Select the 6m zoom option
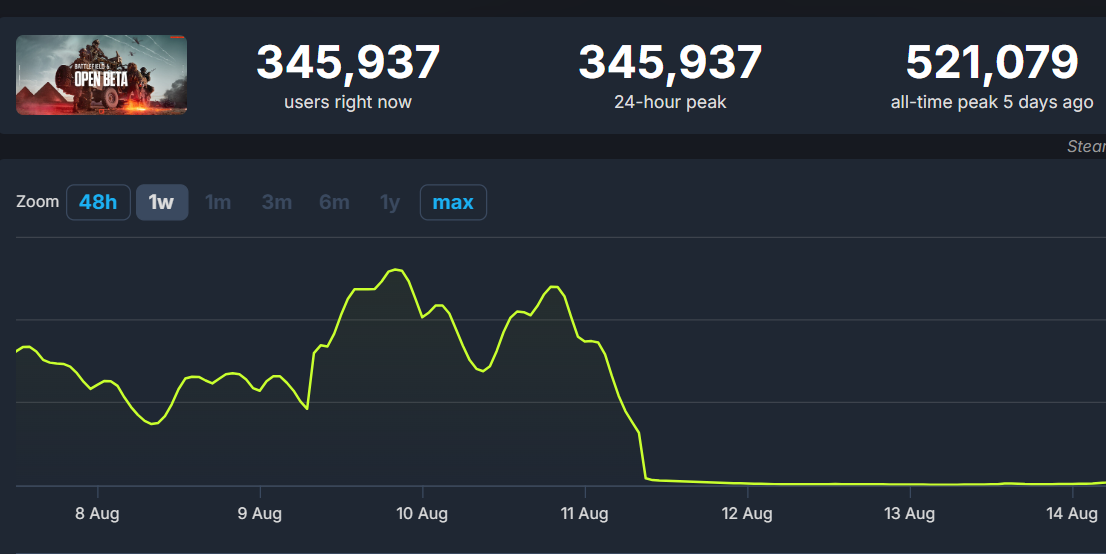Screen dimensions: 1106x554 334,203
